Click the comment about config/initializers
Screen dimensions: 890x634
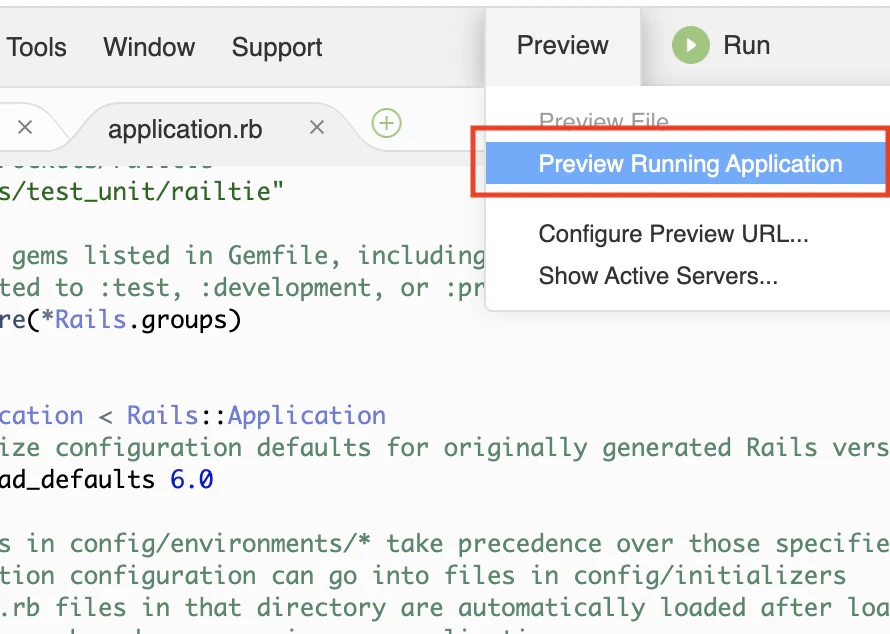pos(423,576)
